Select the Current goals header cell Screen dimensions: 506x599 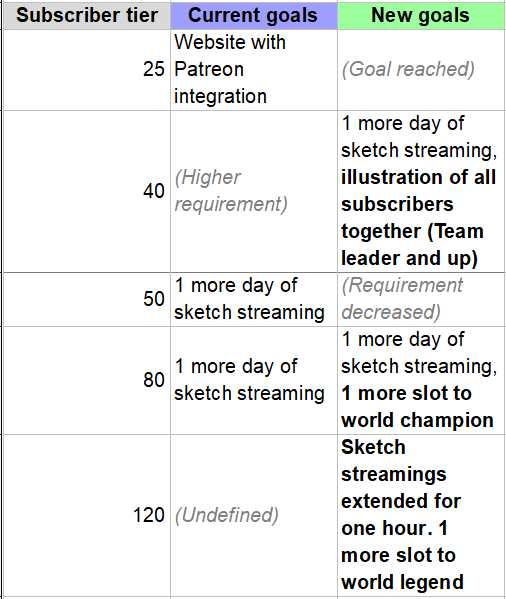(254, 16)
